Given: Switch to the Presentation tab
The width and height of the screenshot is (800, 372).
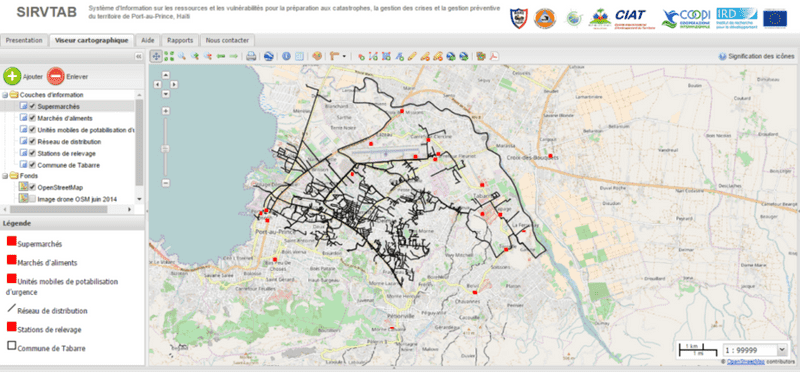Looking at the screenshot, I should point(24,40).
